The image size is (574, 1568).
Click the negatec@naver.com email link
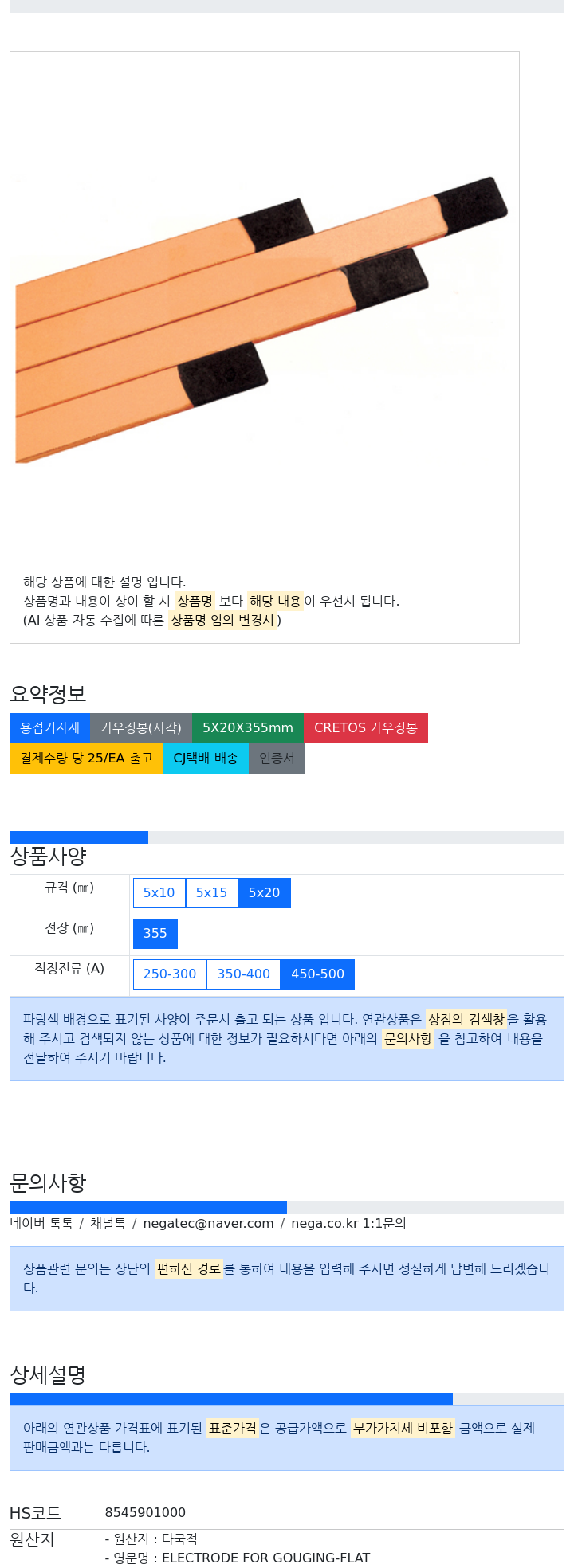pyautogui.click(x=208, y=1224)
